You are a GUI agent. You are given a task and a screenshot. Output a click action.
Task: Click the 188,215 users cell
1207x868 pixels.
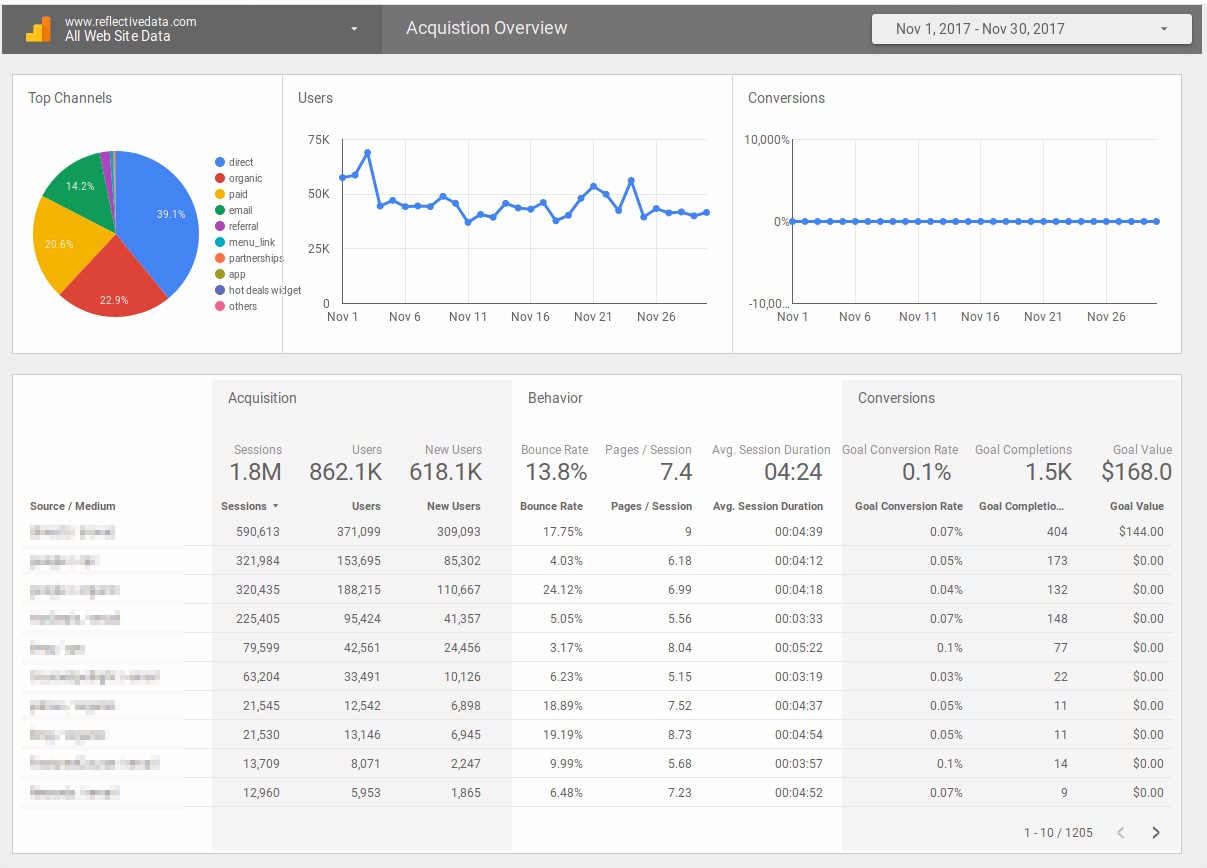coord(359,590)
